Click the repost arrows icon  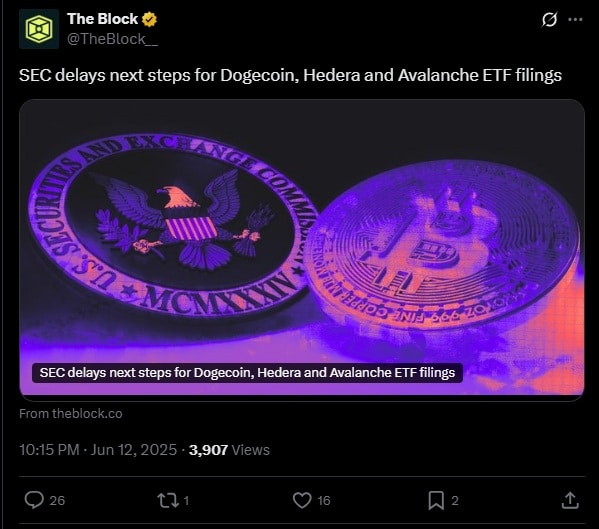[x=168, y=500]
